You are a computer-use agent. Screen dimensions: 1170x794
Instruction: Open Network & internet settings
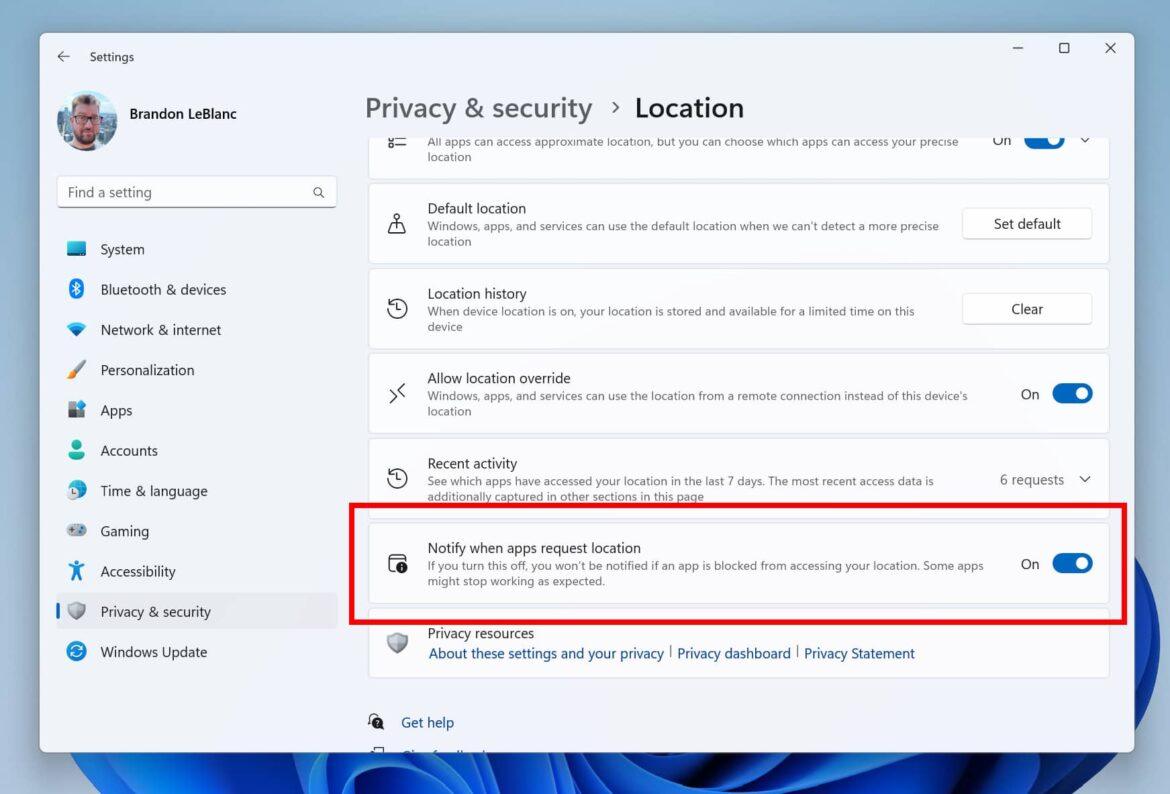click(x=160, y=329)
